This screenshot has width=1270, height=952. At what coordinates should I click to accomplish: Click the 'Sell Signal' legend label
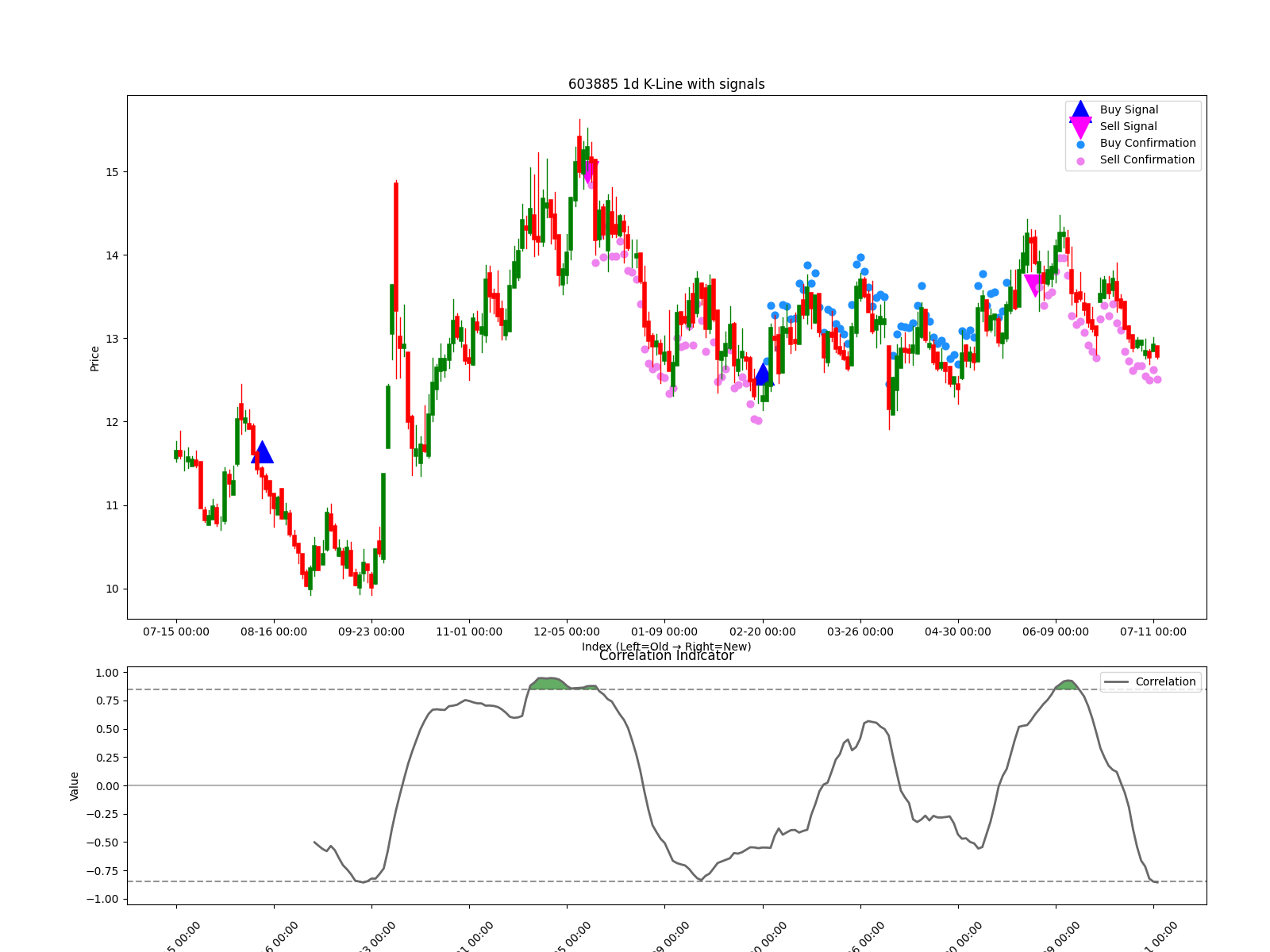pos(1128,127)
